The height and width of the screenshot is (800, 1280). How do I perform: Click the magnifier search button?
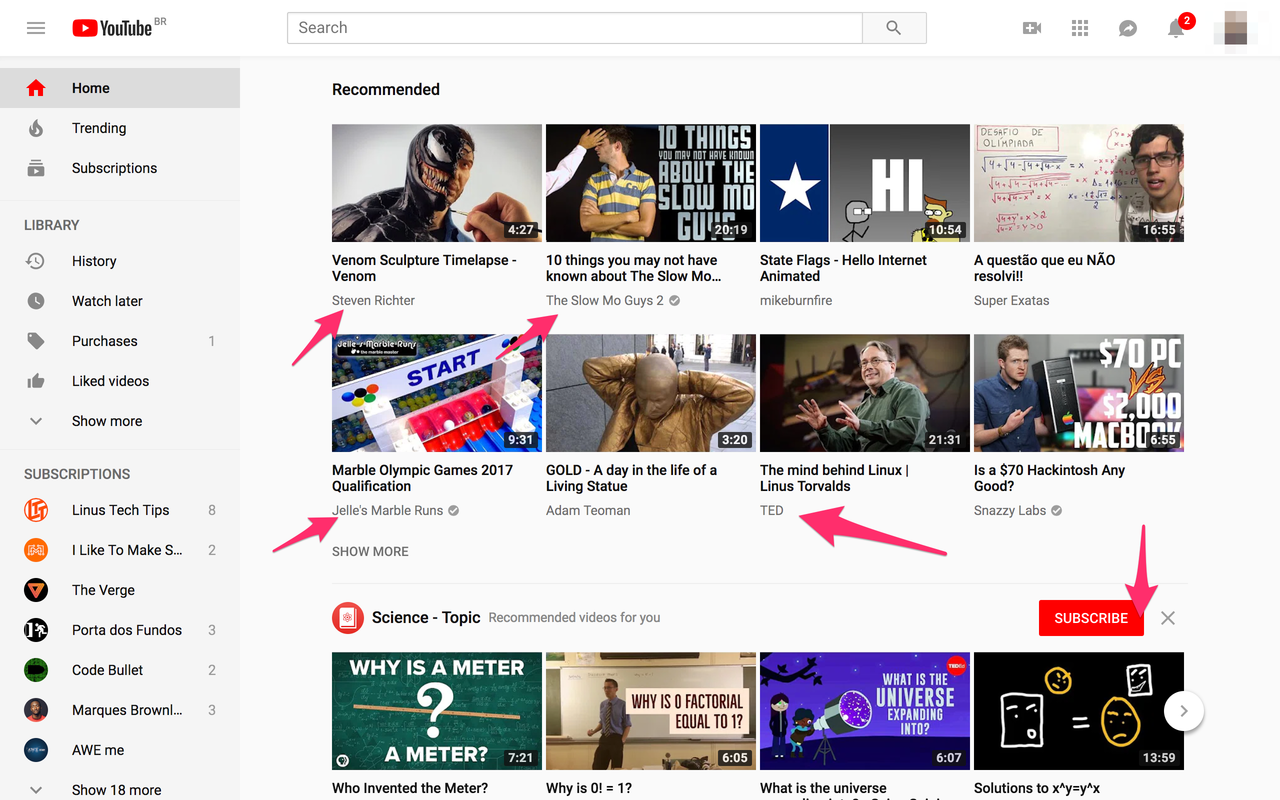point(894,28)
